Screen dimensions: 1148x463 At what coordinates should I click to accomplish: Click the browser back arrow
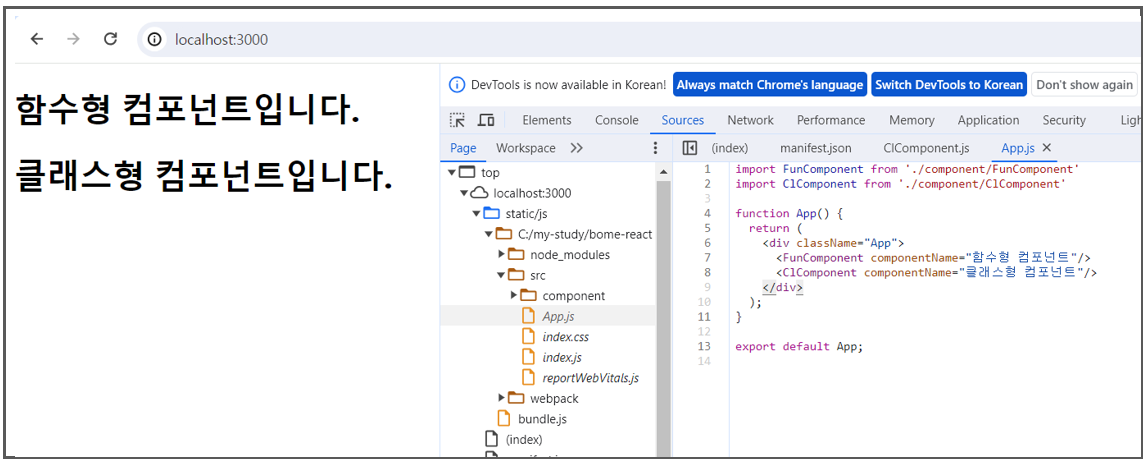[37, 39]
